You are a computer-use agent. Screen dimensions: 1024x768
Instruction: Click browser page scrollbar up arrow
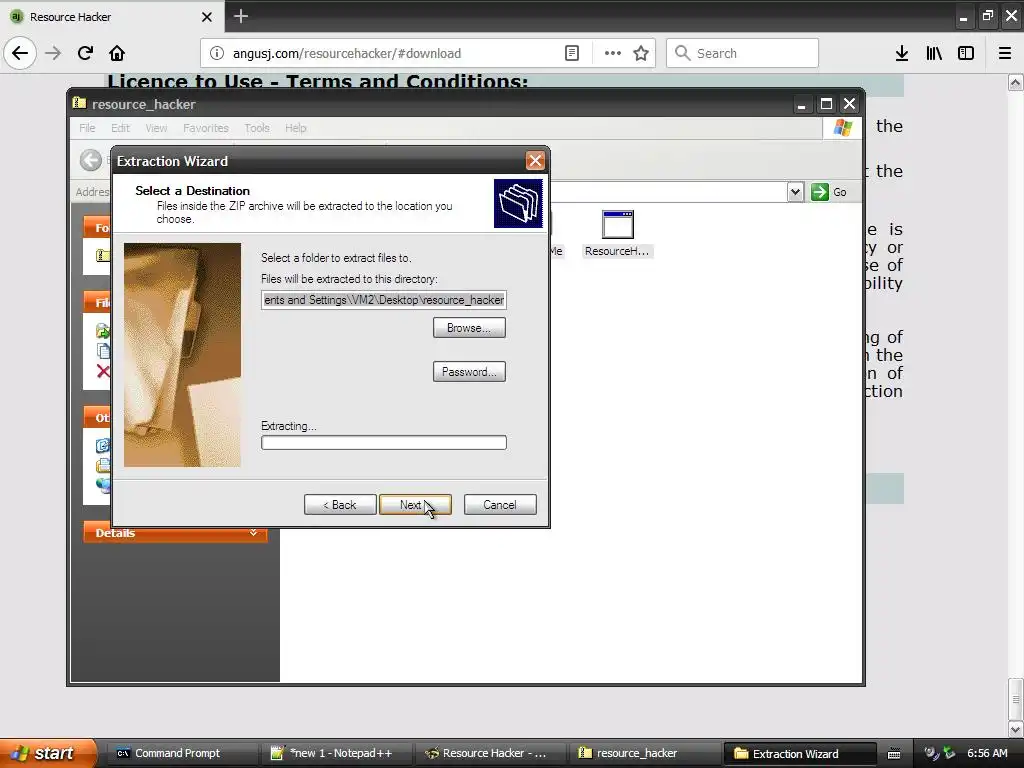1016,82
